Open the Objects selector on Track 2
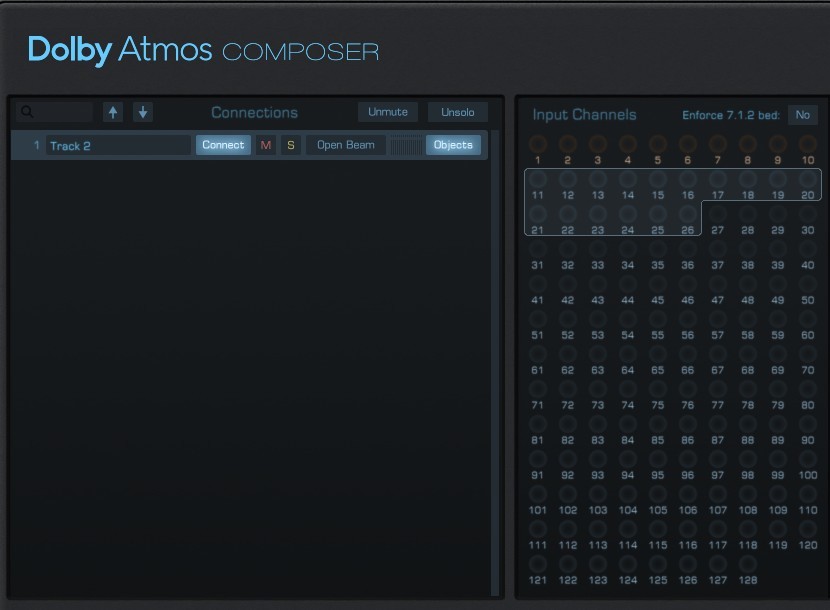 click(x=453, y=145)
